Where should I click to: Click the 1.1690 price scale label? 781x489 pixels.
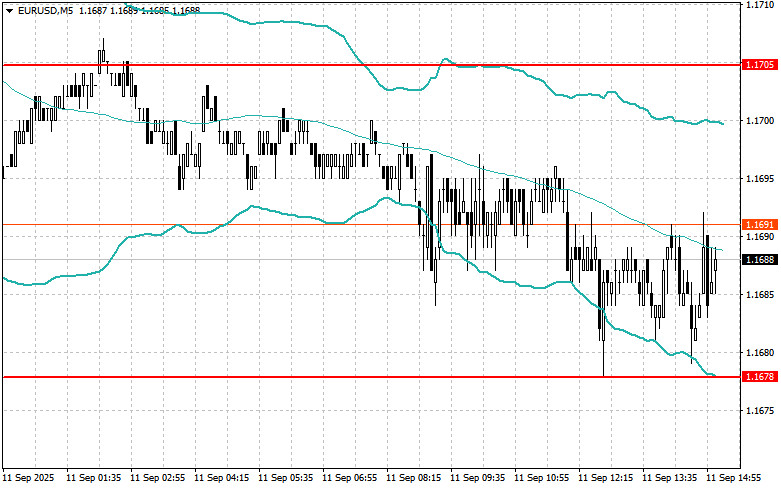click(760, 237)
